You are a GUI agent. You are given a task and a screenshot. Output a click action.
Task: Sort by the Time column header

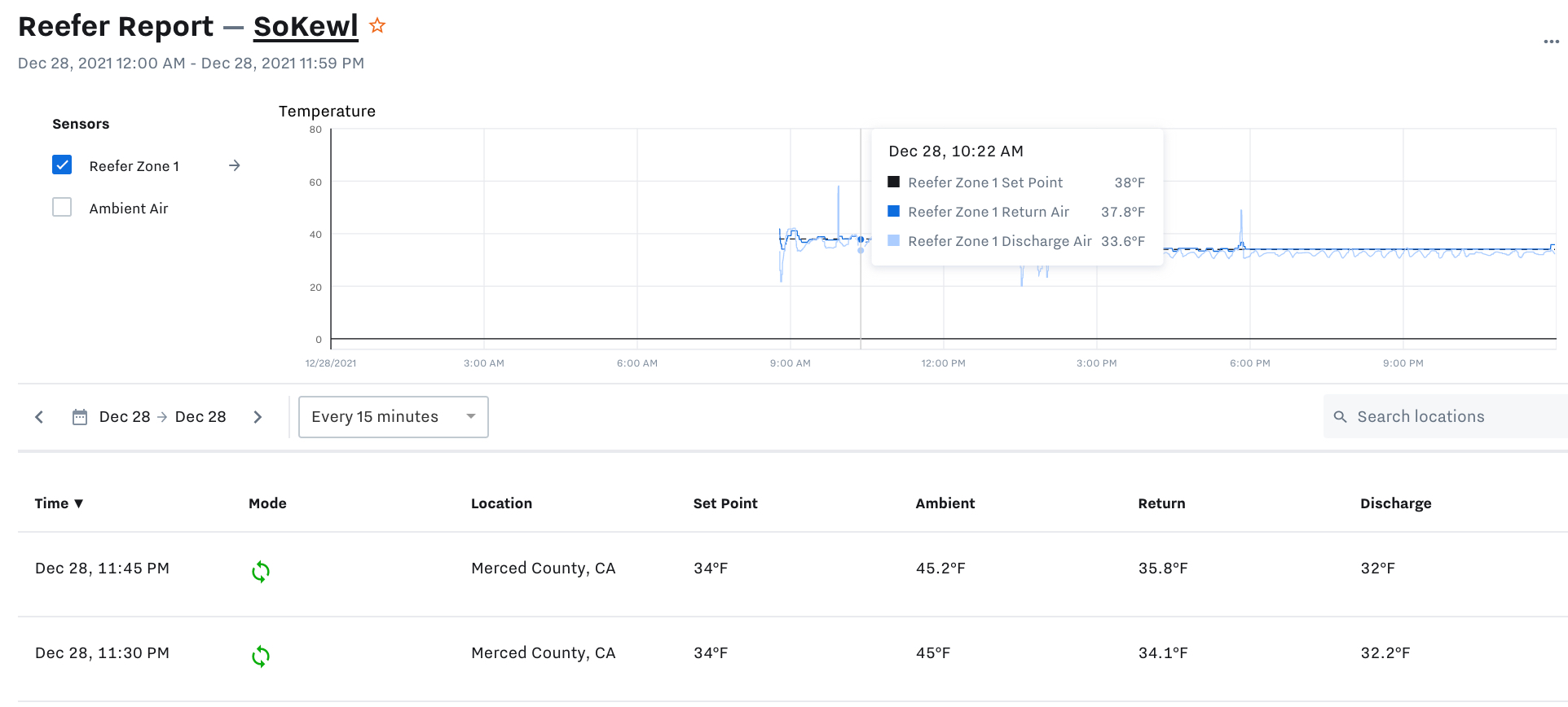[x=59, y=503]
